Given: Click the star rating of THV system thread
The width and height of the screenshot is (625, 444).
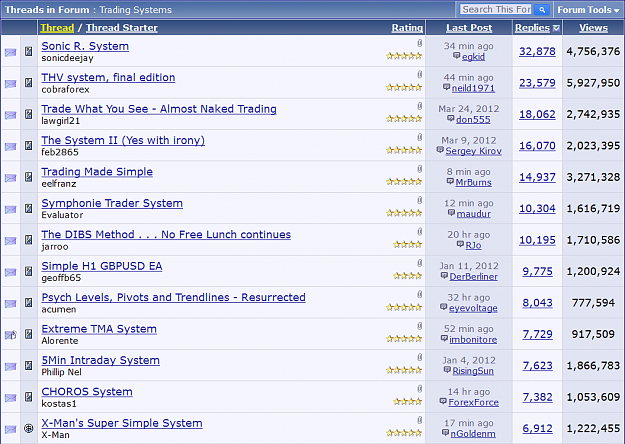Looking at the screenshot, I should [404, 87].
